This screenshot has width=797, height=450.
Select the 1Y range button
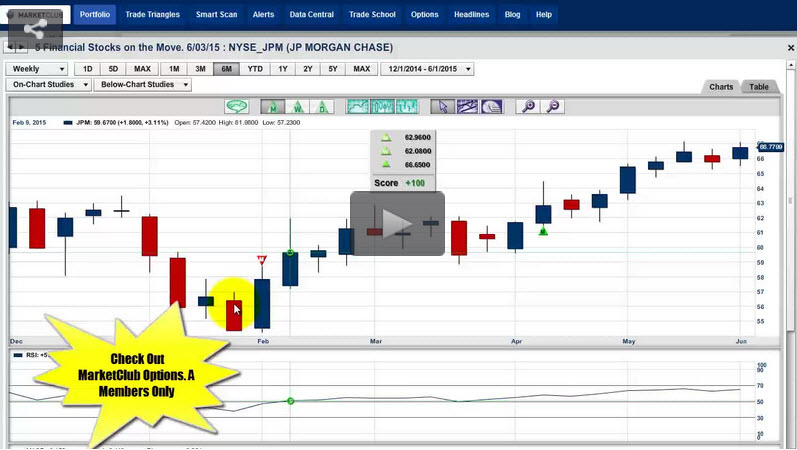pyautogui.click(x=283, y=69)
